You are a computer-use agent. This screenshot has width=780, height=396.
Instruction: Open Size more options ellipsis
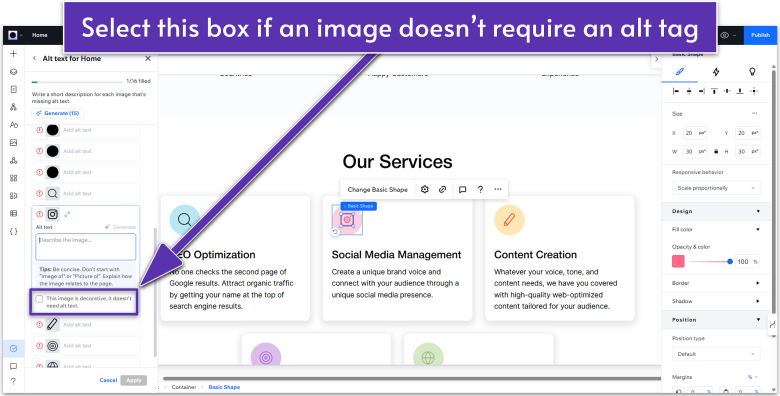754,114
